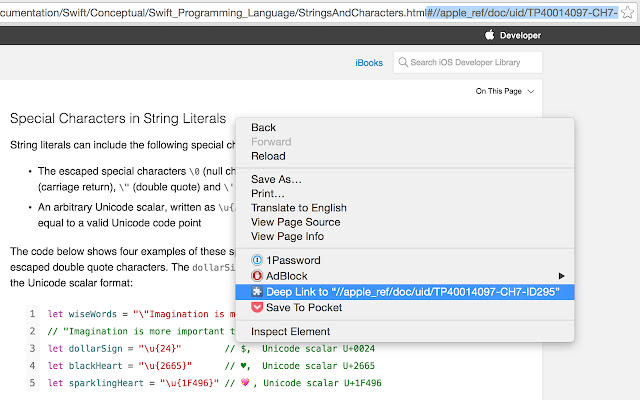Image resolution: width=640 pixels, height=400 pixels.
Task: Click the 1Password extension icon
Action: pos(257,260)
